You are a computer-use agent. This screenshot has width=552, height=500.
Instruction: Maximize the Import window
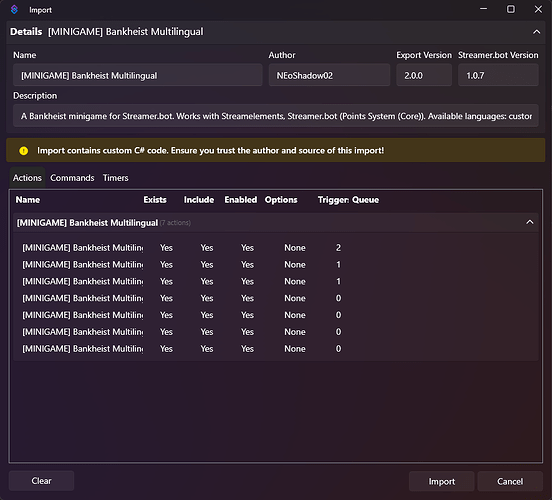pos(510,10)
